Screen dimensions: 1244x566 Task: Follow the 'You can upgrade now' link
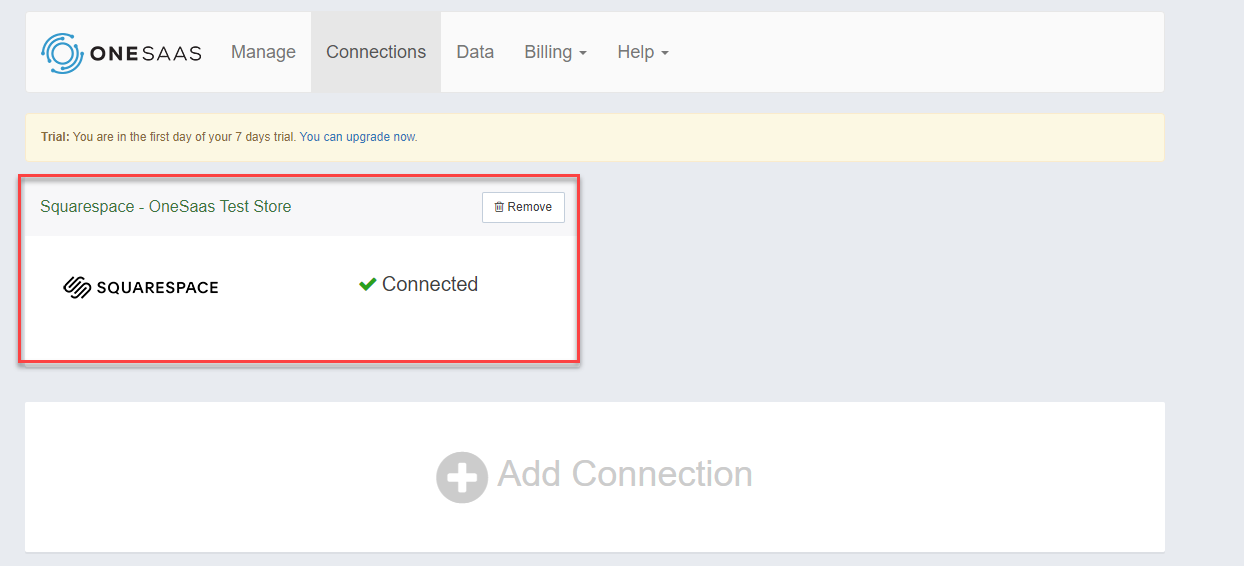(x=358, y=137)
